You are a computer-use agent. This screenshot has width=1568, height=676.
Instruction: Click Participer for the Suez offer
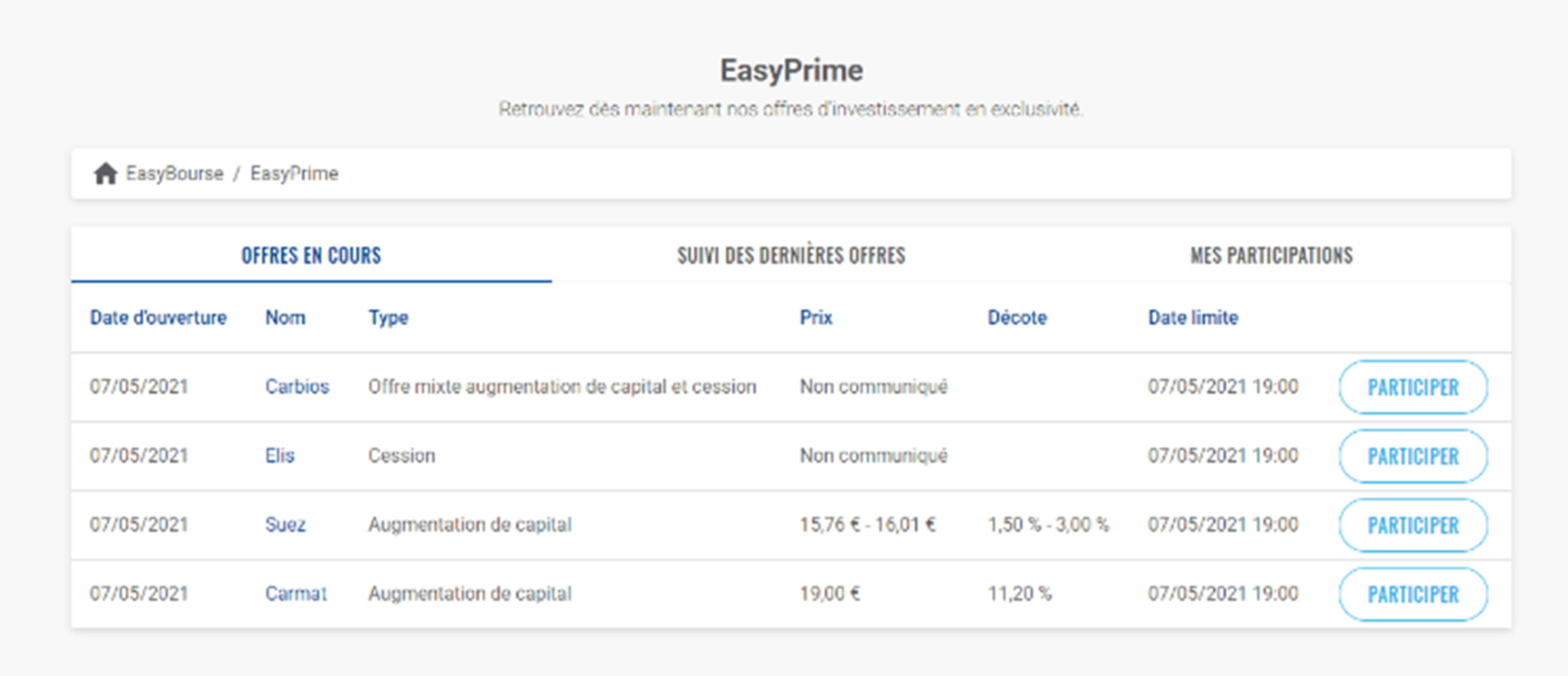(x=1413, y=525)
